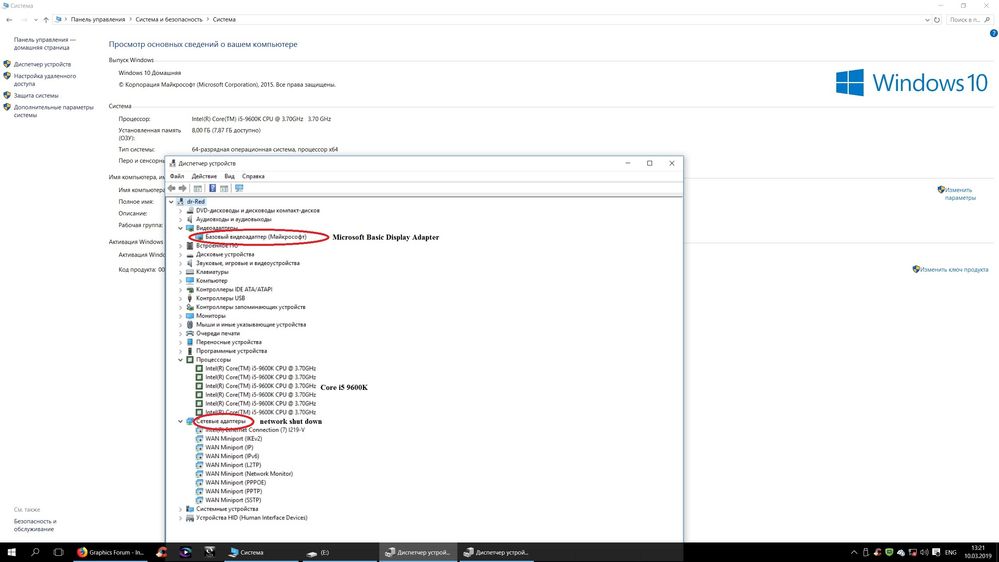Expand Системные устройства category
The width and height of the screenshot is (999, 562).
click(x=180, y=509)
